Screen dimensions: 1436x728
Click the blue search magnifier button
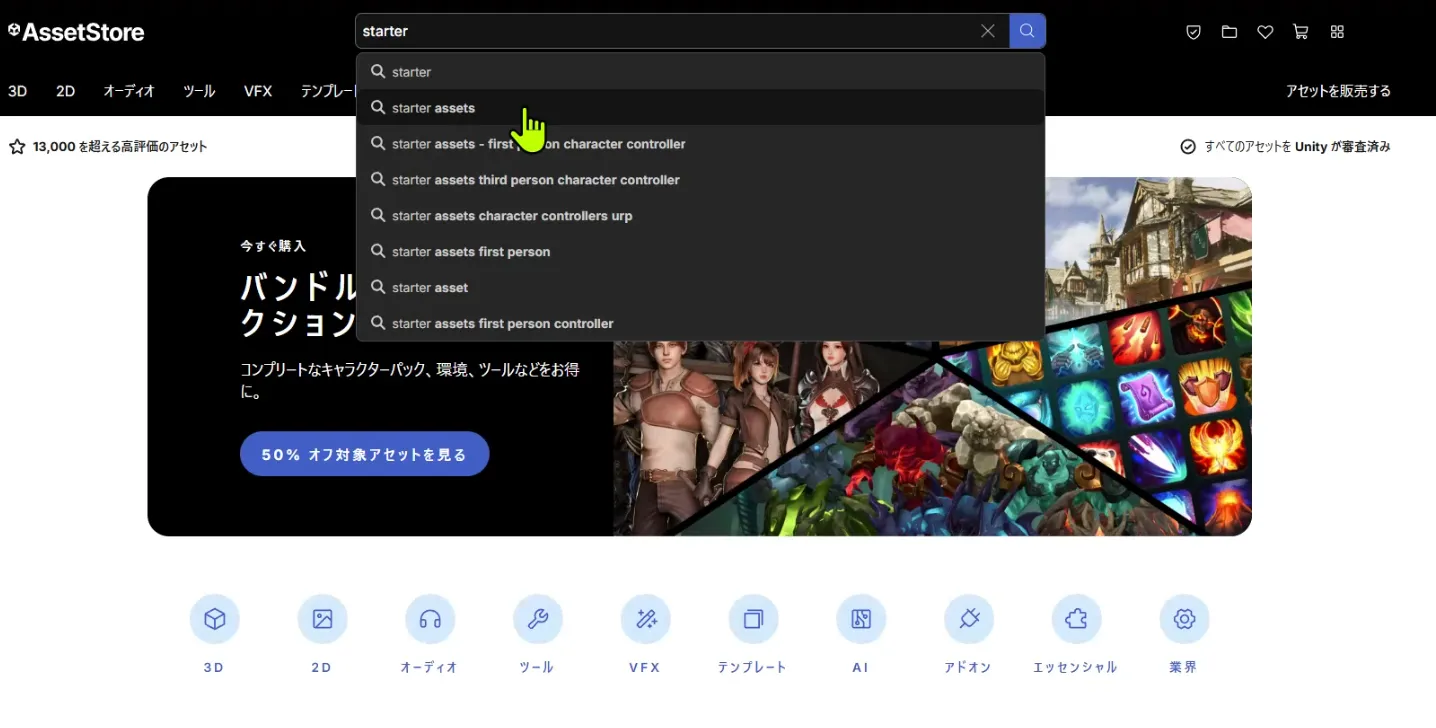(1027, 31)
